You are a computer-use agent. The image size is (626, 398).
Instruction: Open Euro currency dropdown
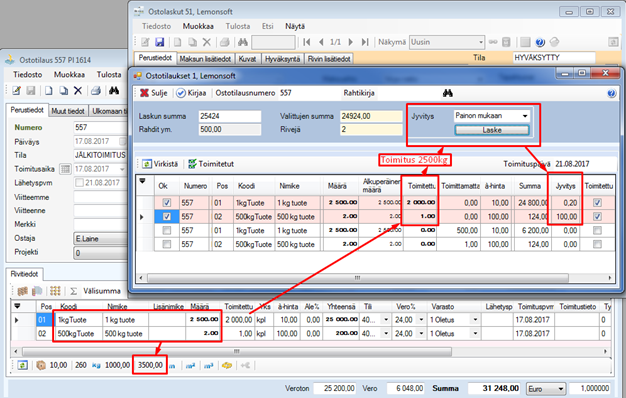561,388
